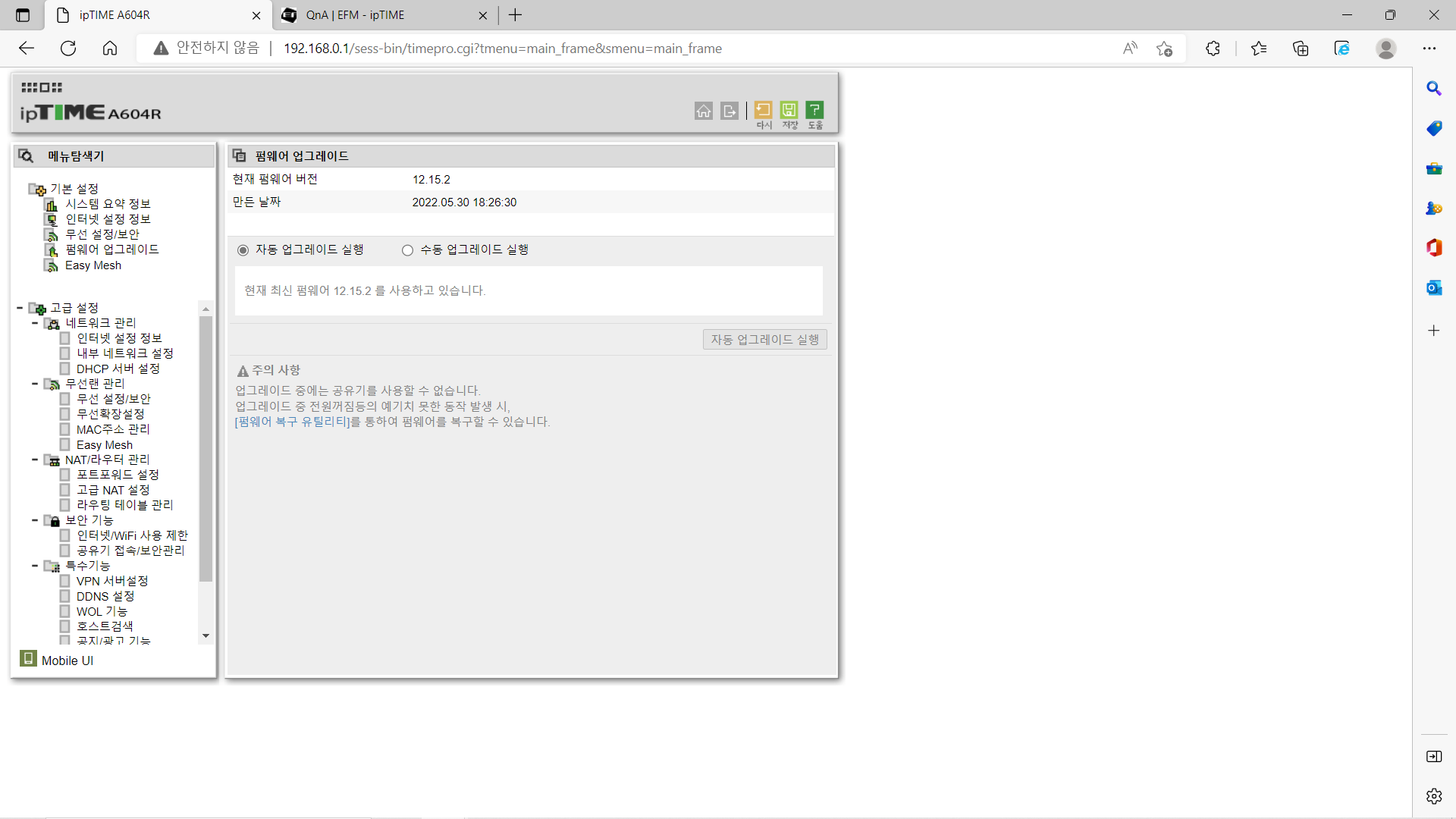Click the browser extensions puzzle icon

point(1213,49)
